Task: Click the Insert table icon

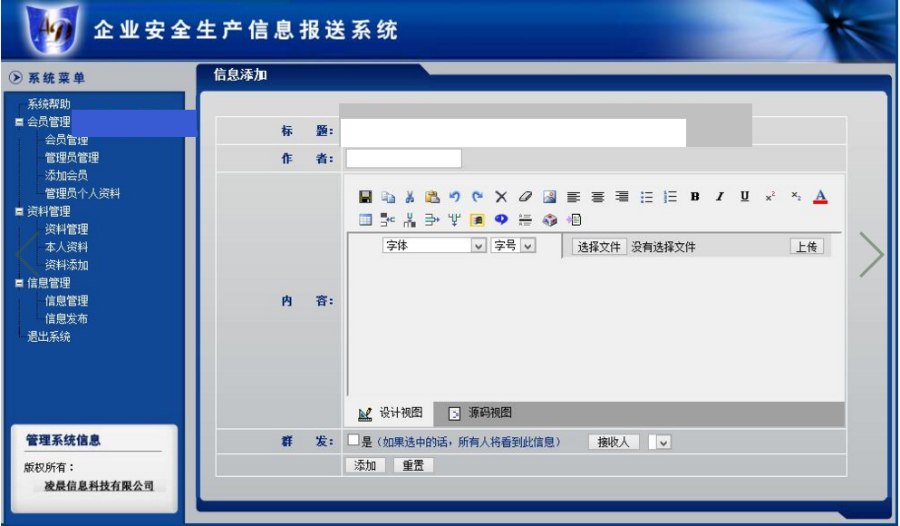Action: click(365, 219)
